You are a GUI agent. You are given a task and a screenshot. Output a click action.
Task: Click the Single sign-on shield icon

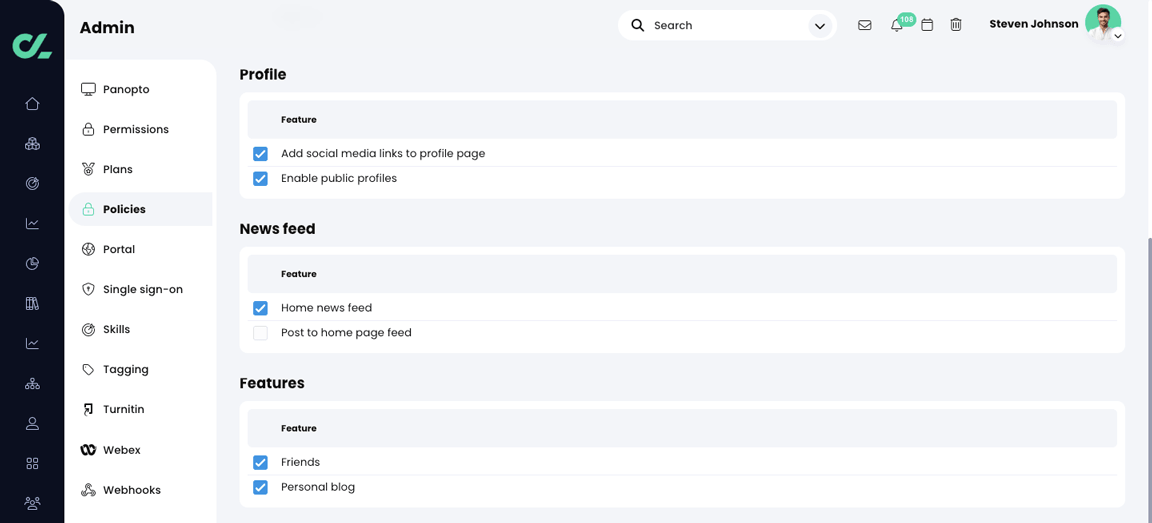pyautogui.click(x=88, y=289)
